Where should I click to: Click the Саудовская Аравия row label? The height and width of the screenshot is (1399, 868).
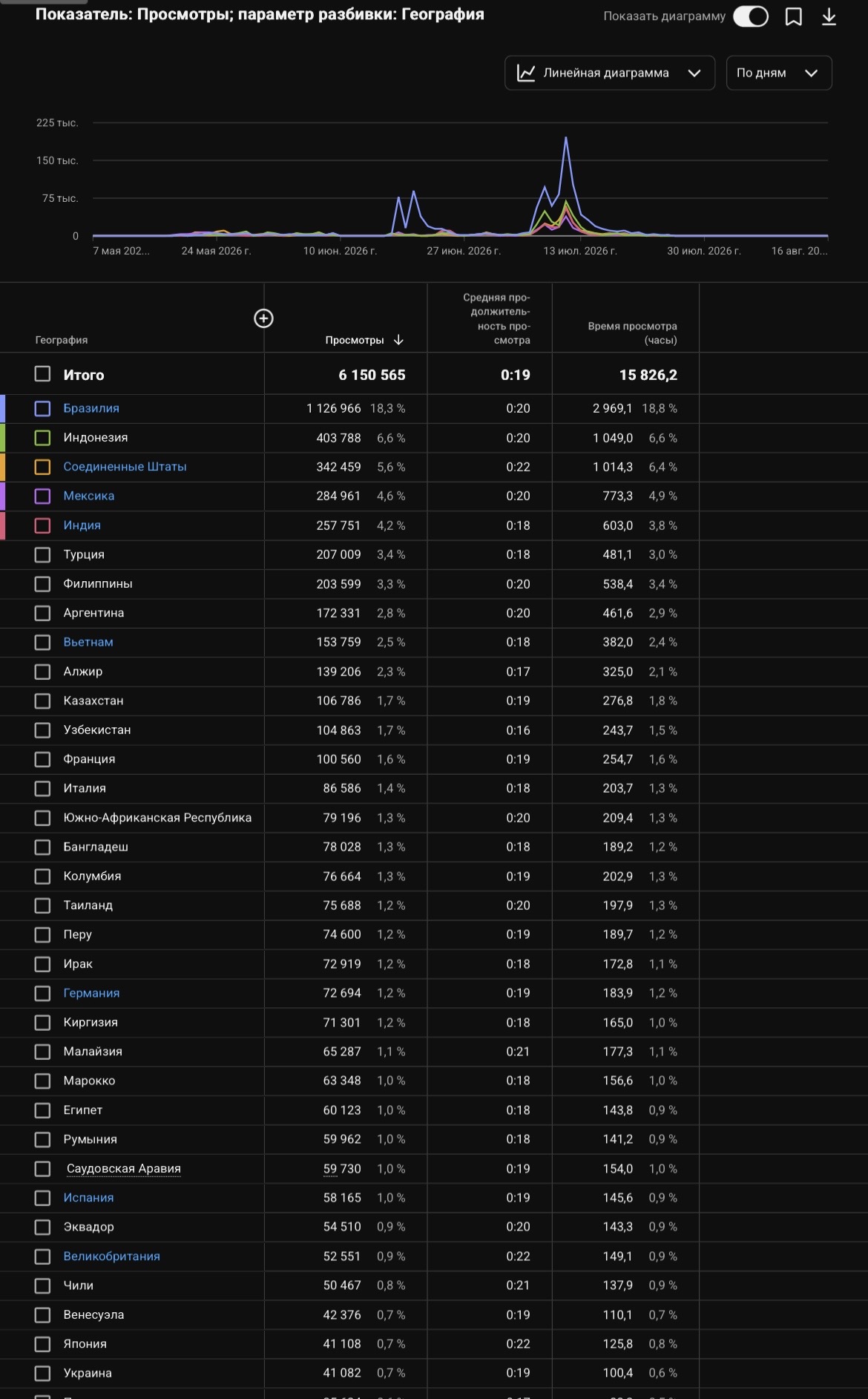coord(124,1168)
